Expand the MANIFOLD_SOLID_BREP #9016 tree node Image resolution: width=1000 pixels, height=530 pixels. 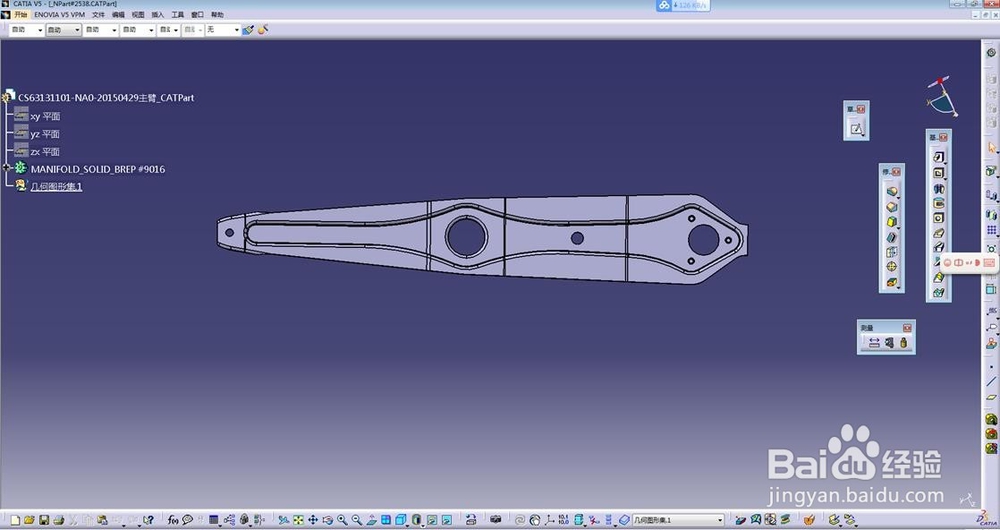[x=6, y=168]
